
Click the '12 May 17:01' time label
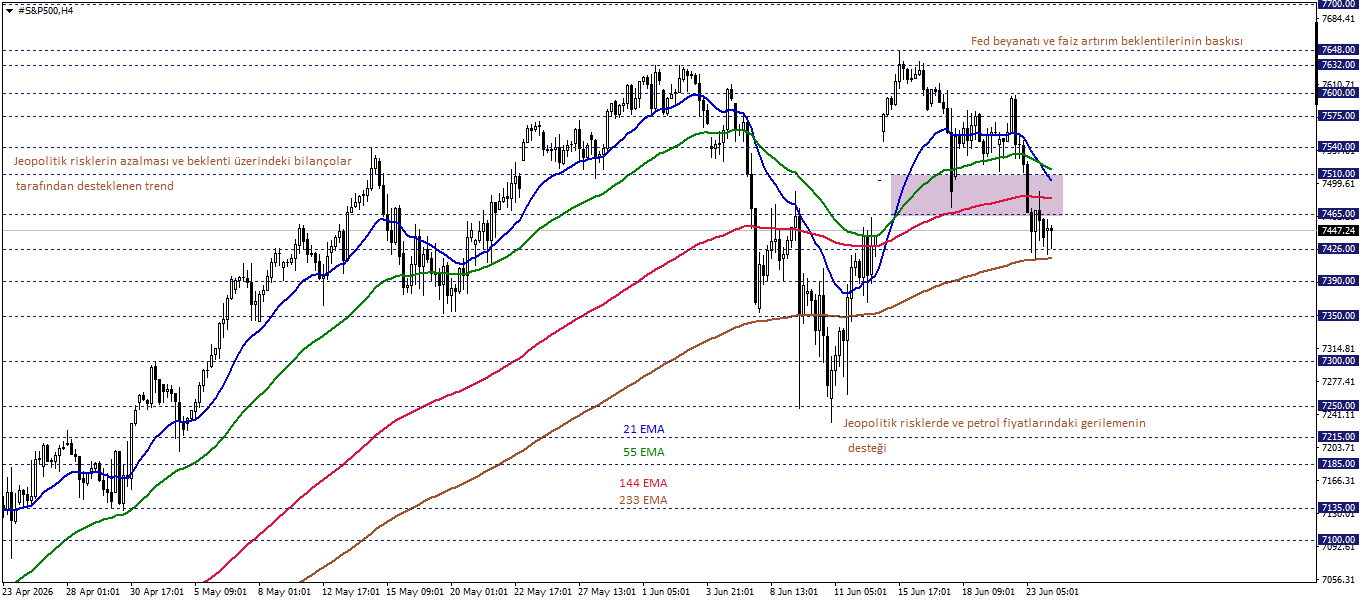[x=349, y=592]
